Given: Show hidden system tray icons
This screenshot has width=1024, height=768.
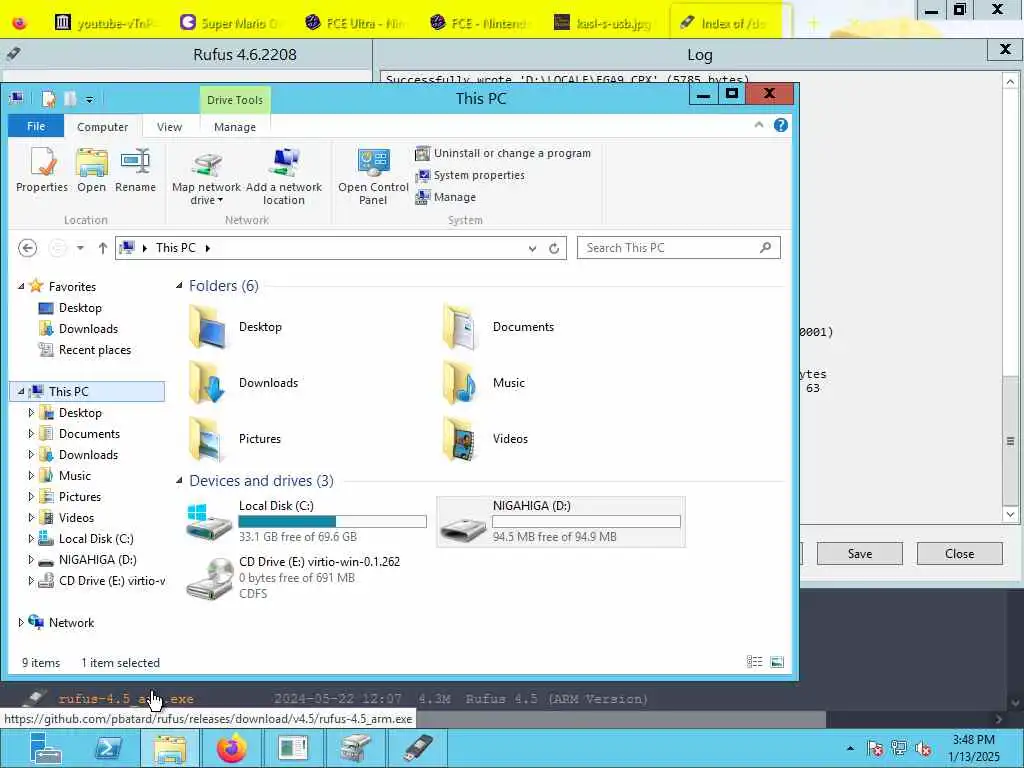Looking at the screenshot, I should (850, 748).
